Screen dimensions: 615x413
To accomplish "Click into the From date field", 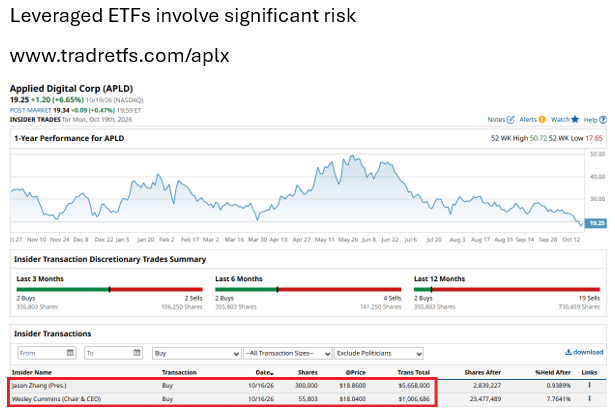I will 47,353.
